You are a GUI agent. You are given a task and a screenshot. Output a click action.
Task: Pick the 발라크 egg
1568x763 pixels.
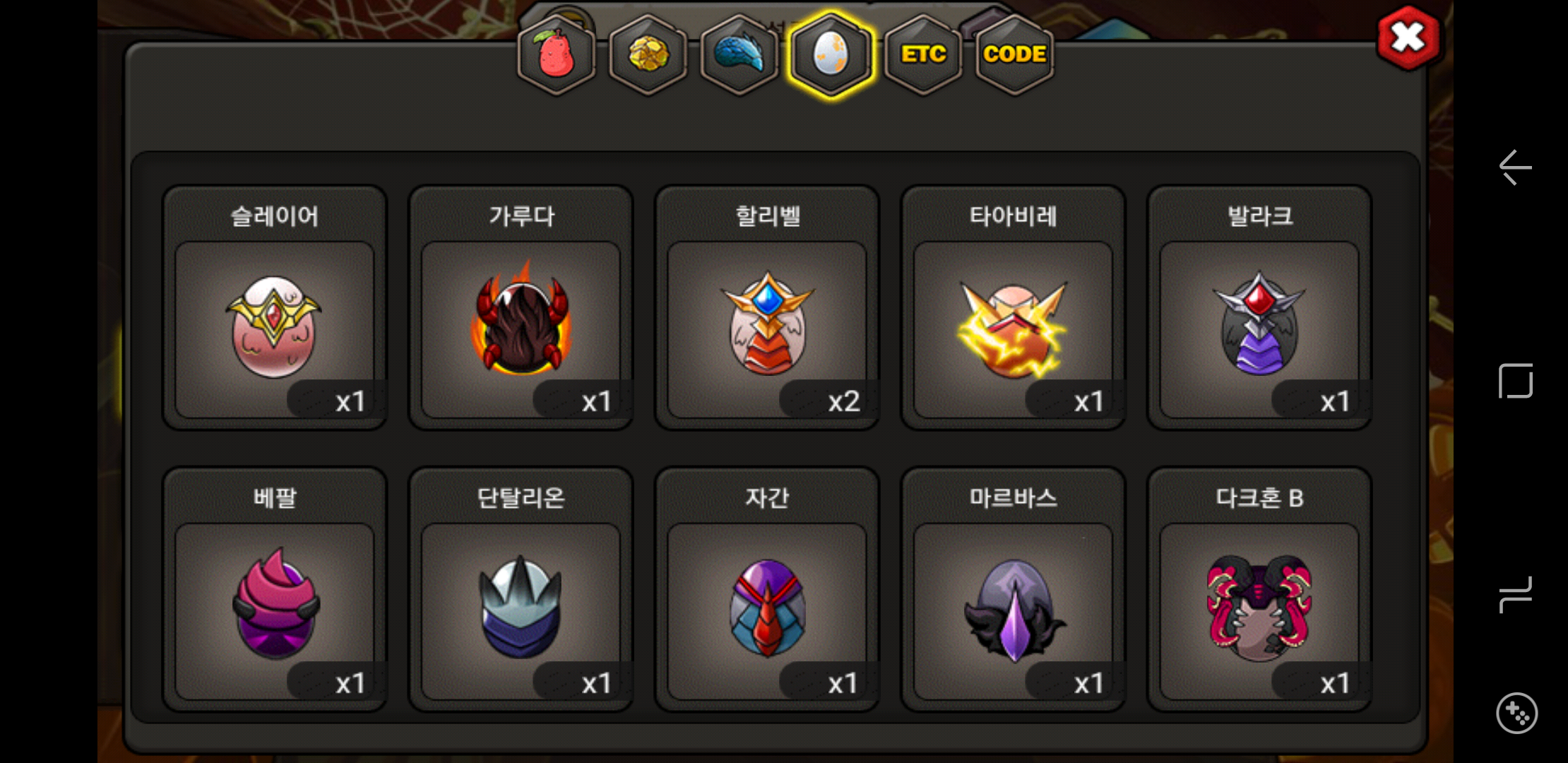click(x=1259, y=307)
